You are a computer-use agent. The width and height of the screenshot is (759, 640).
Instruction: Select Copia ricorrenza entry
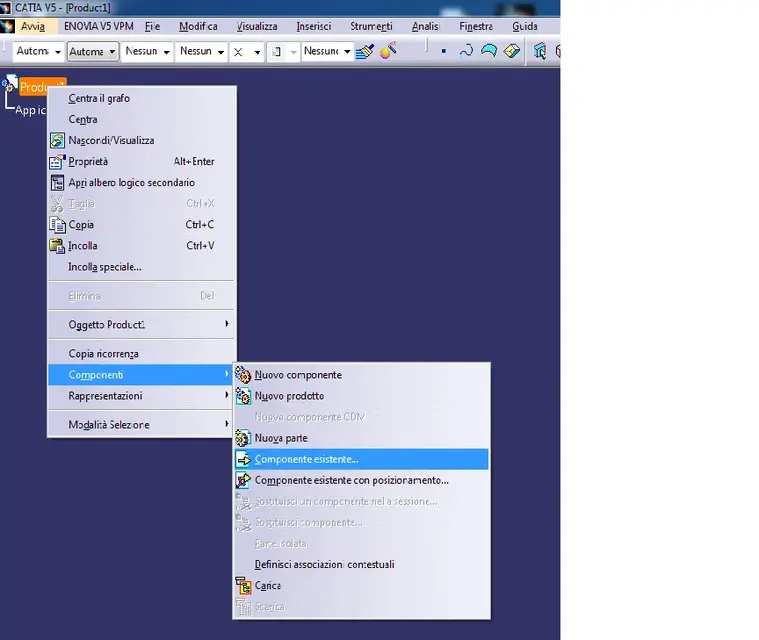coord(141,354)
